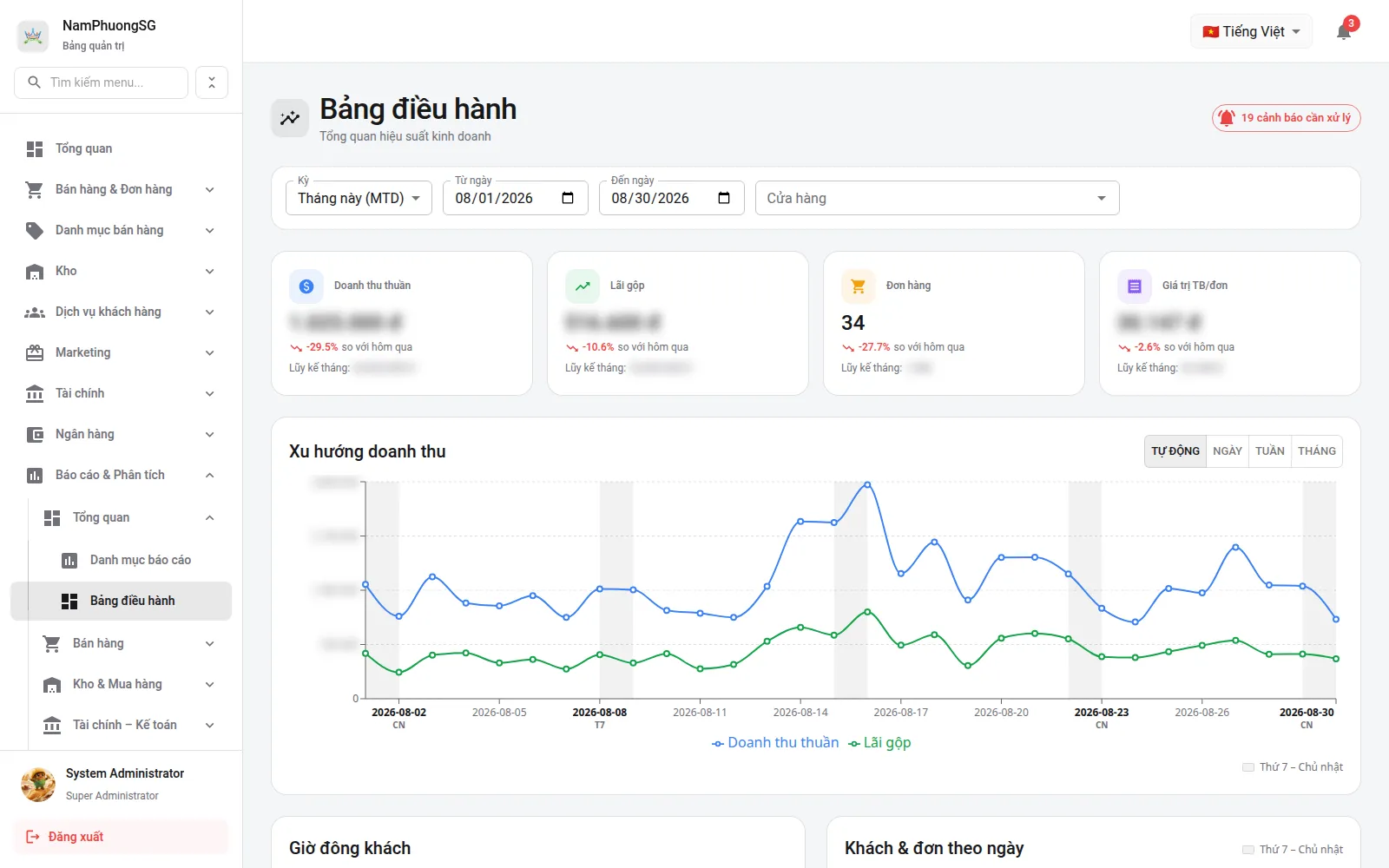Click the Tài chính bank icon
Viewport: 1389px width, 868px height.
pyautogui.click(x=35, y=394)
